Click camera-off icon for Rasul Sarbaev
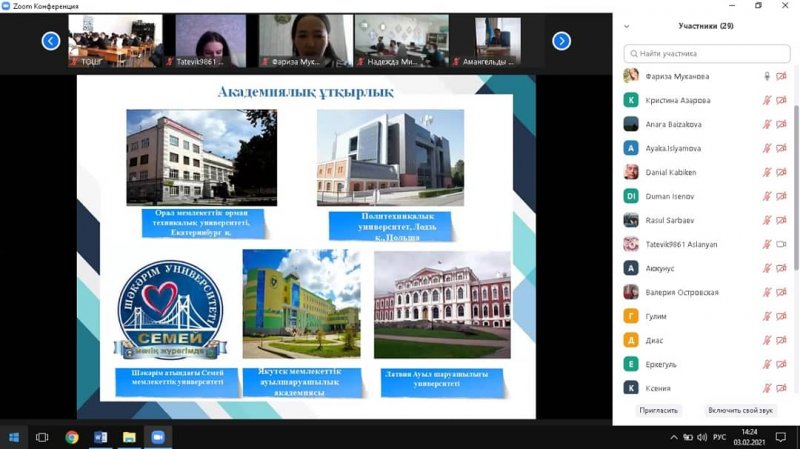800x449 pixels. coord(781,220)
